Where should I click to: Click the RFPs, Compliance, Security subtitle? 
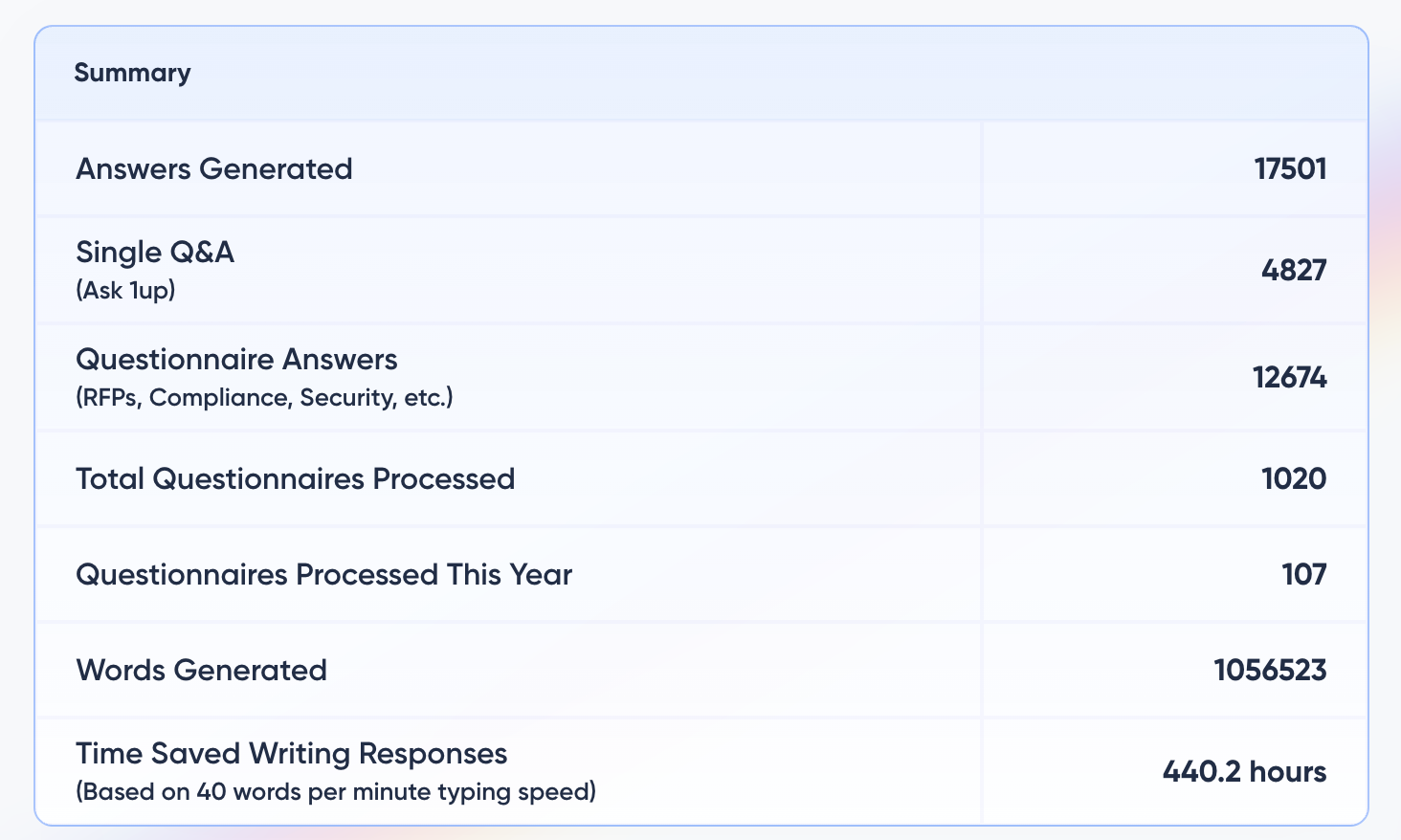coord(264,397)
